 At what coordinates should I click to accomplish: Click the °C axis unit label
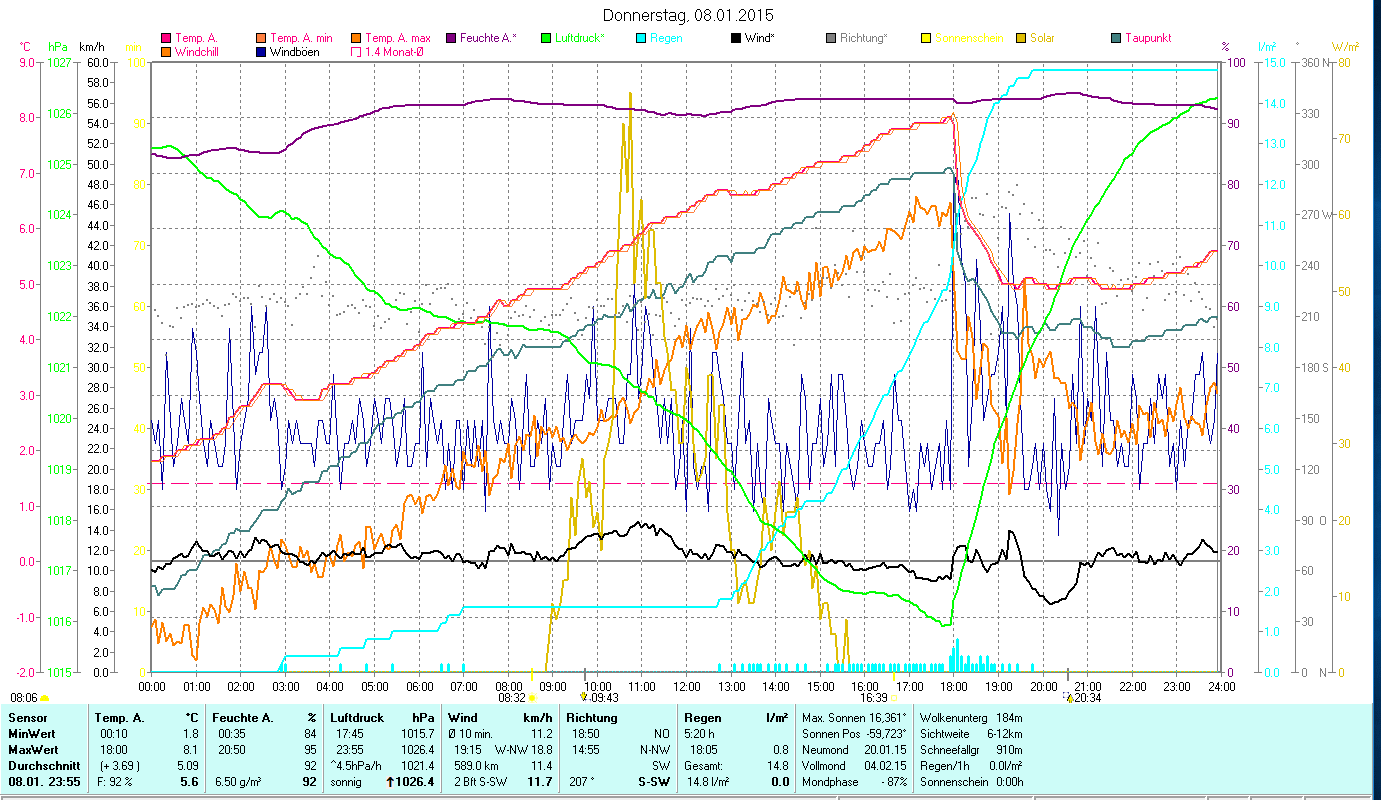(x=25, y=46)
